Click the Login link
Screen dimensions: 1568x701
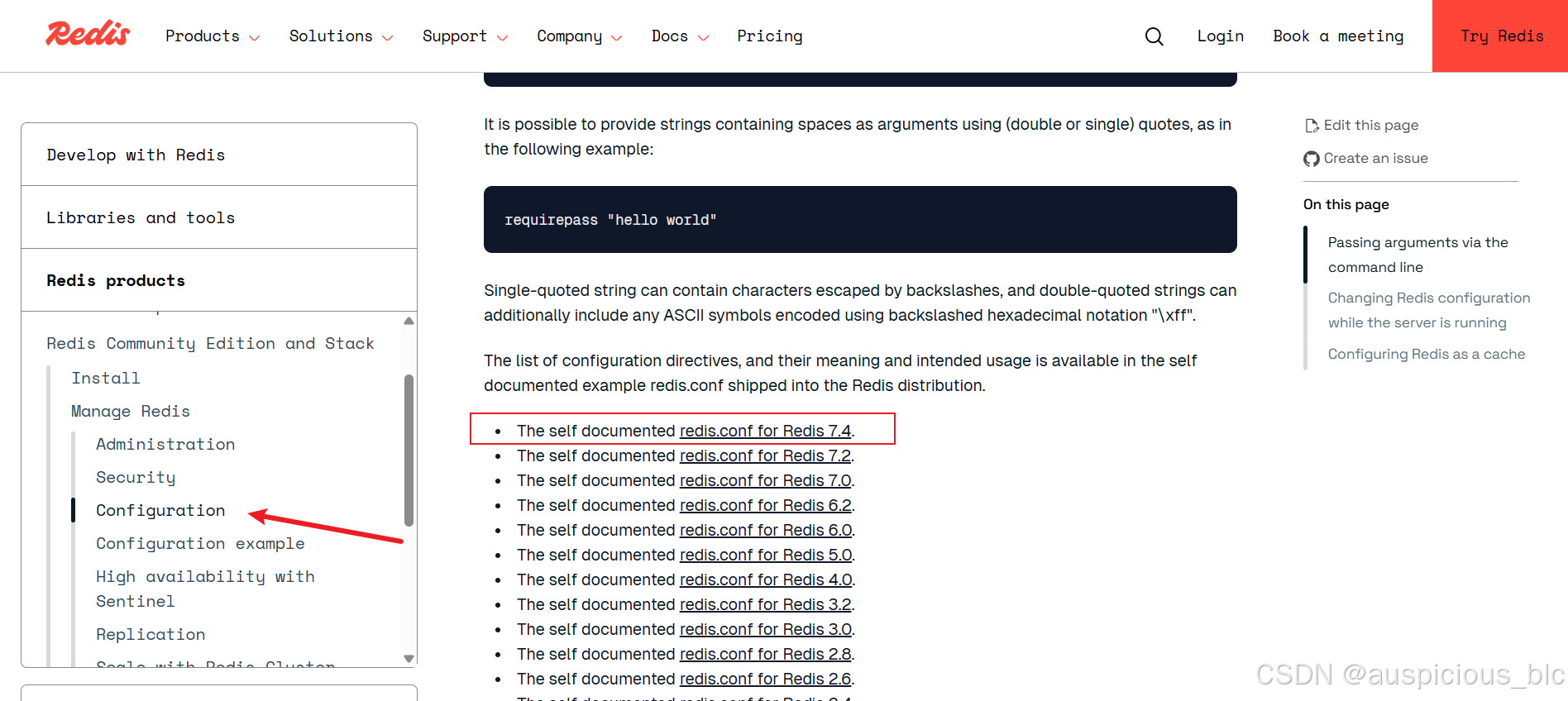pos(1221,36)
